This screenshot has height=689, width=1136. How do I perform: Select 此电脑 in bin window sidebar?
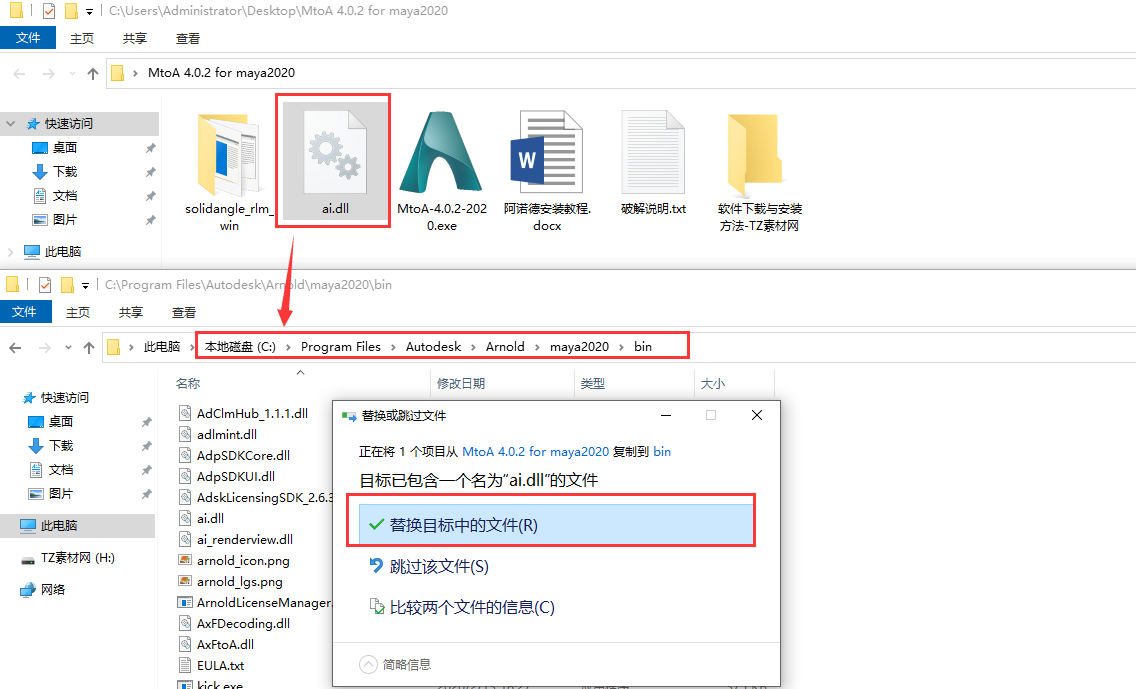(58, 526)
